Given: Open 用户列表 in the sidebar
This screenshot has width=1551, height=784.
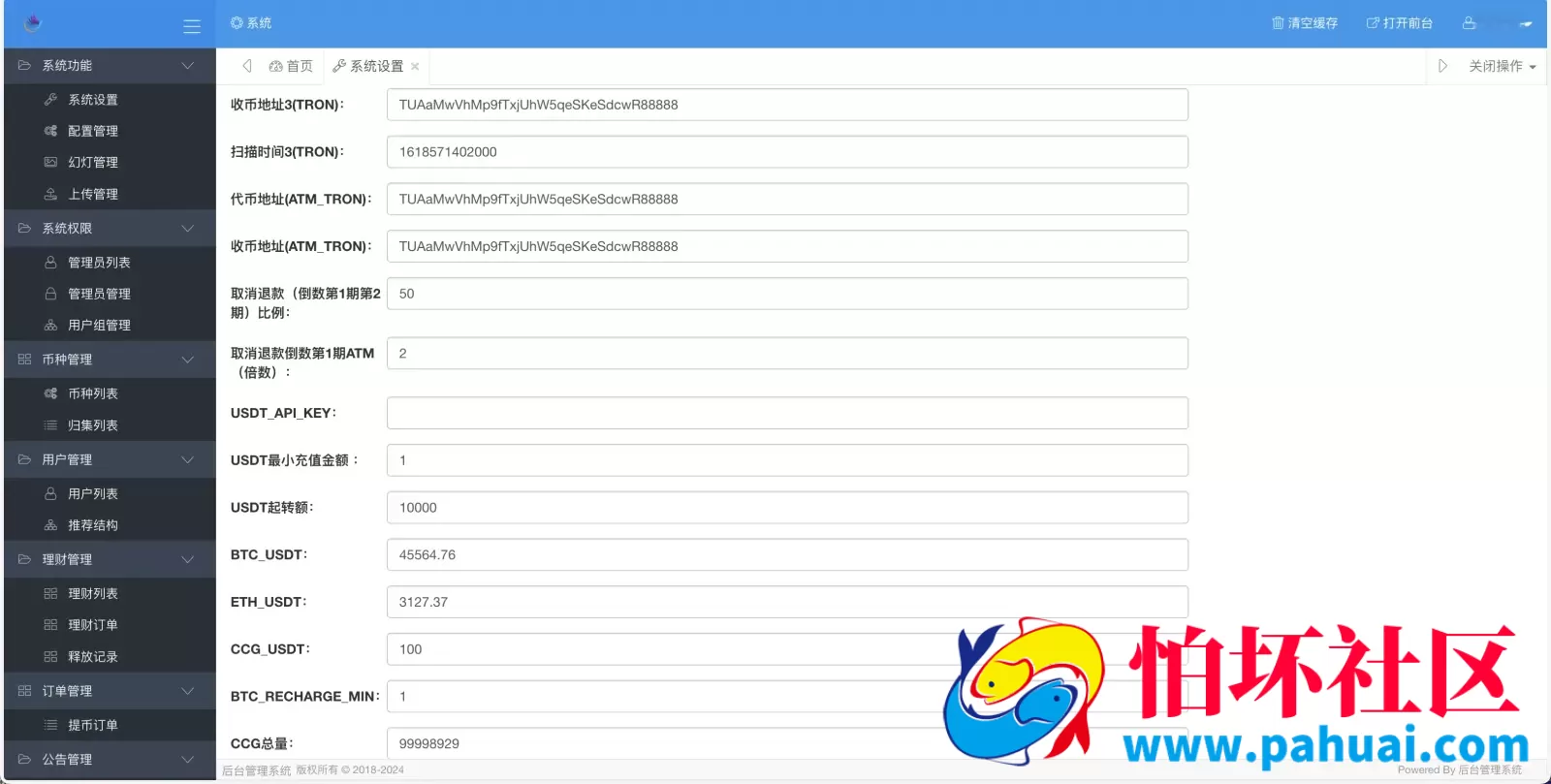Looking at the screenshot, I should (x=93, y=493).
